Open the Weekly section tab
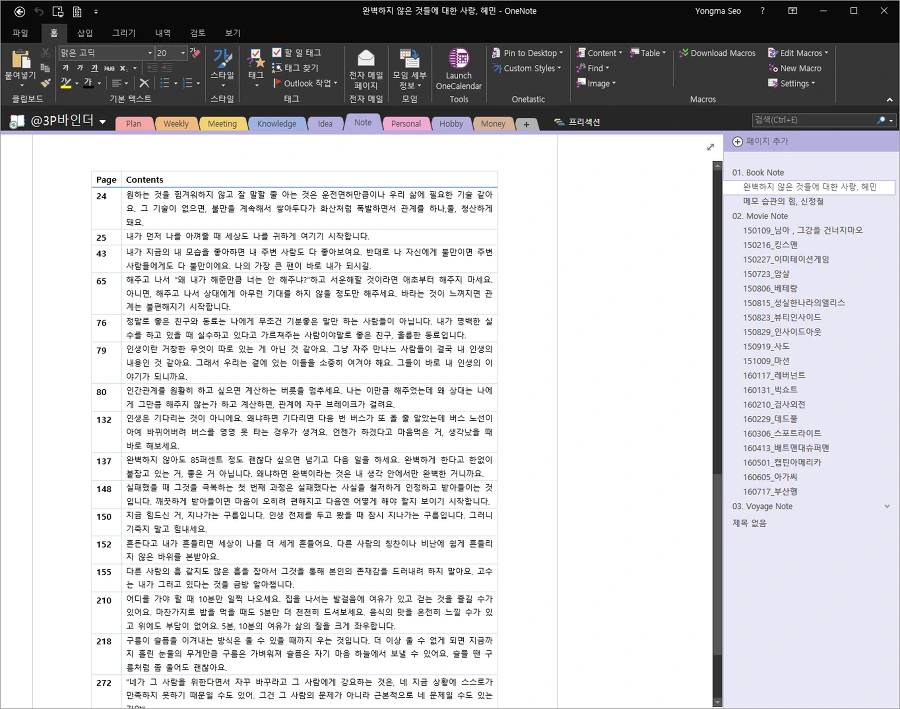Screen dimensions: 900x709 point(176,123)
